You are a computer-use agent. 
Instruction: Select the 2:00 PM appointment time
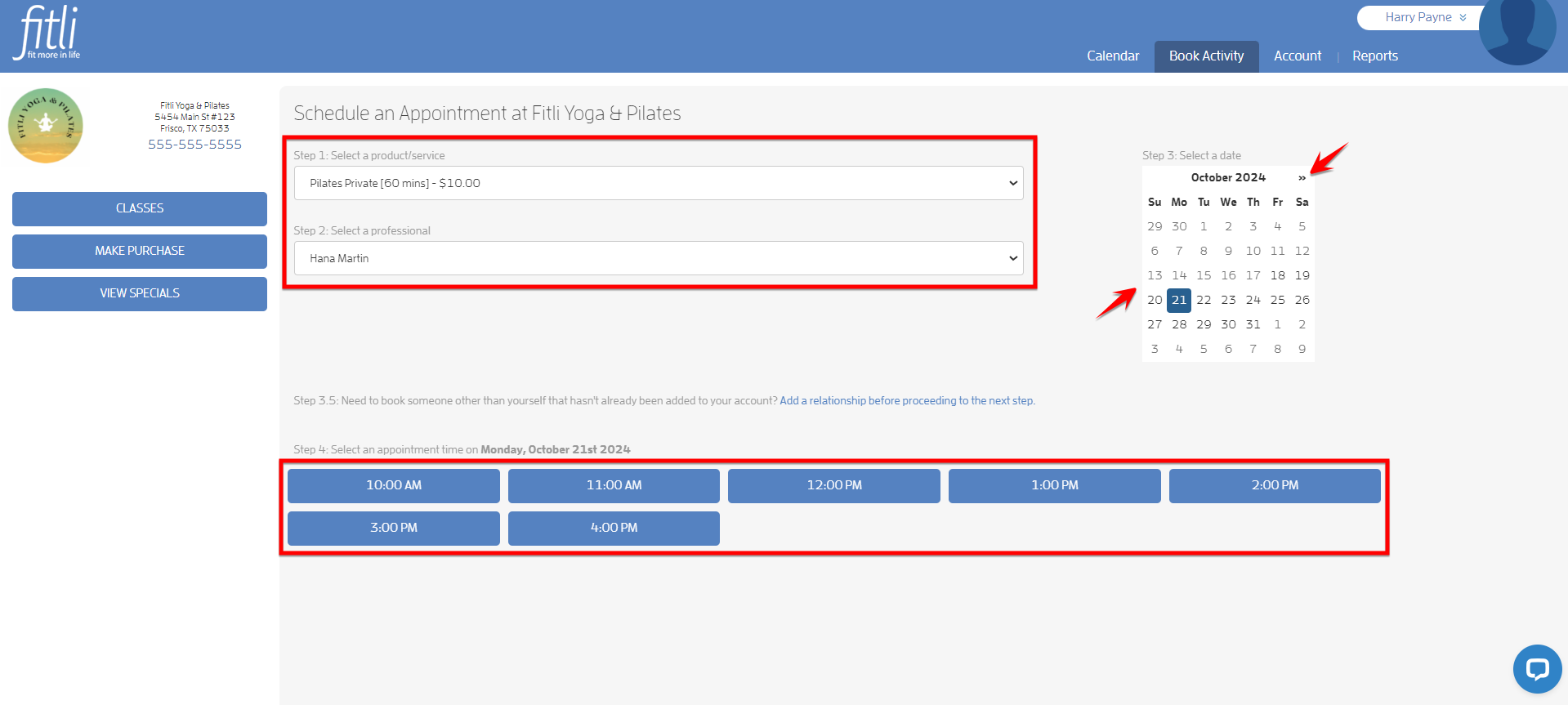point(1275,485)
